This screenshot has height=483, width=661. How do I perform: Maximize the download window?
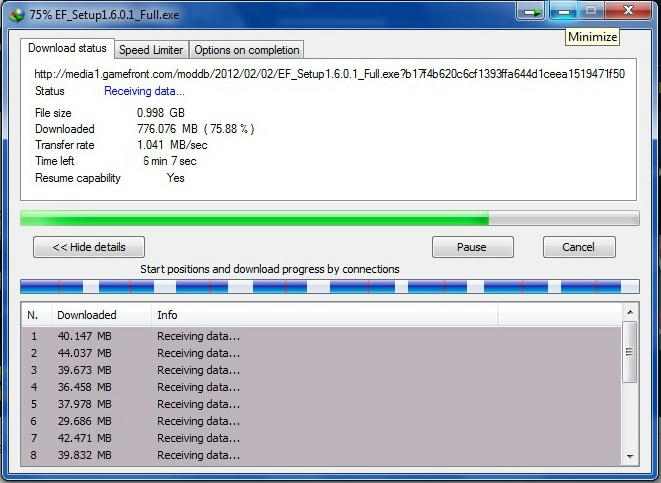click(591, 11)
